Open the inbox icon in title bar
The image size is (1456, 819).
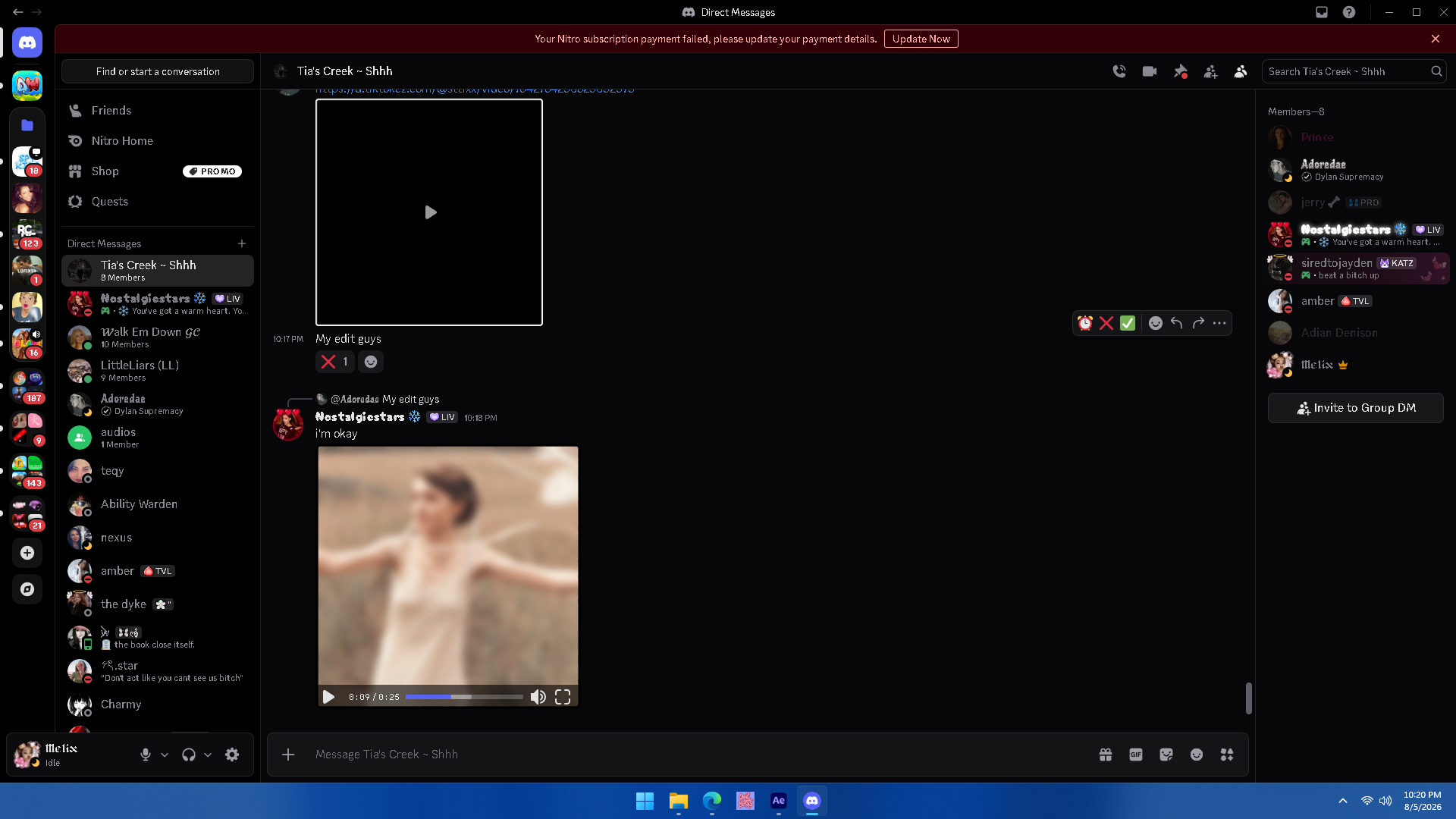point(1322,12)
